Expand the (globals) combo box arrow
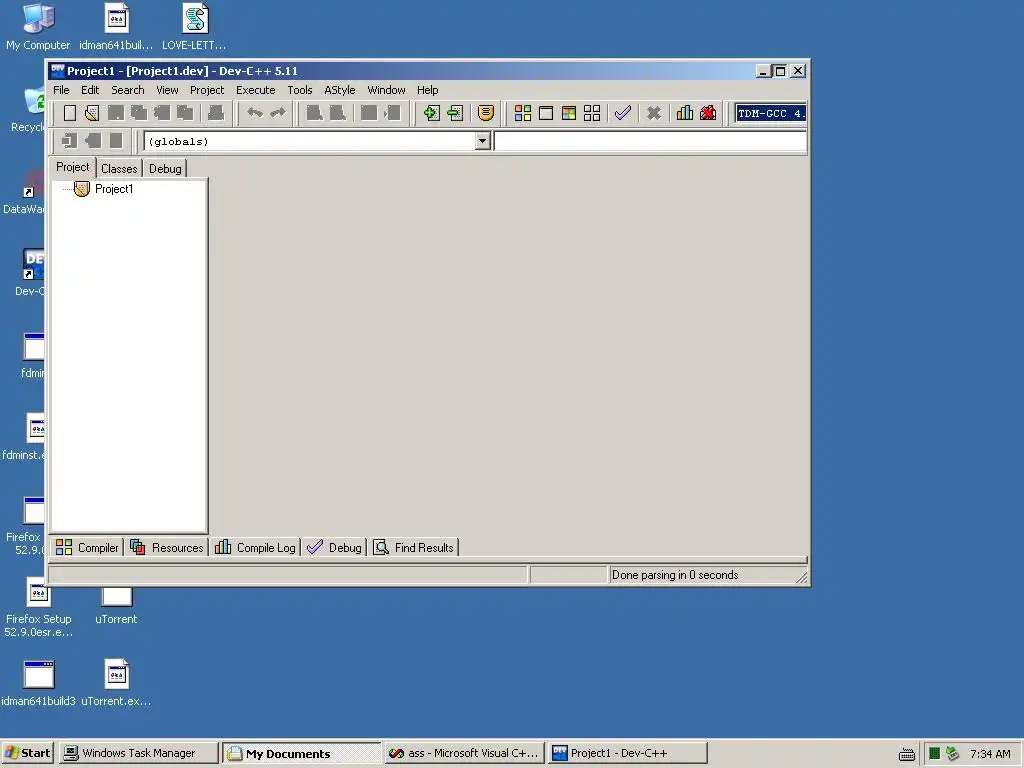Screen dimensions: 1024x768 [482, 141]
